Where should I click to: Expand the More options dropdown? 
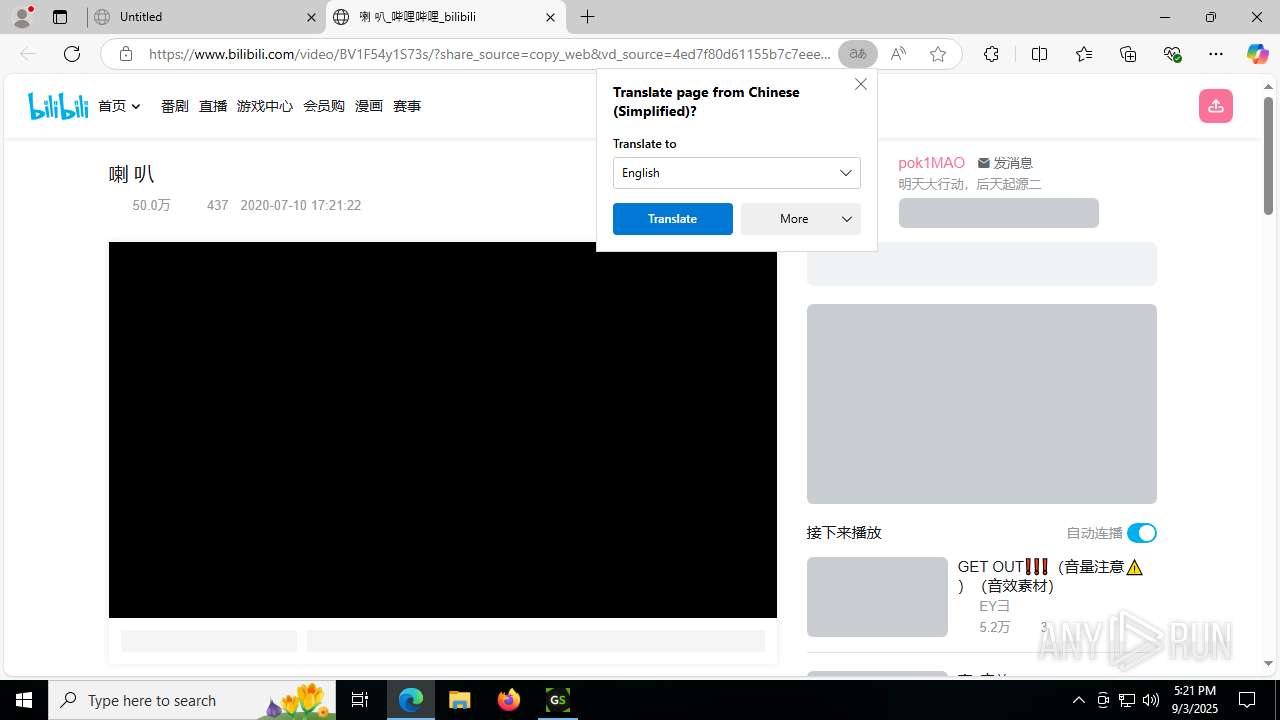(x=801, y=219)
